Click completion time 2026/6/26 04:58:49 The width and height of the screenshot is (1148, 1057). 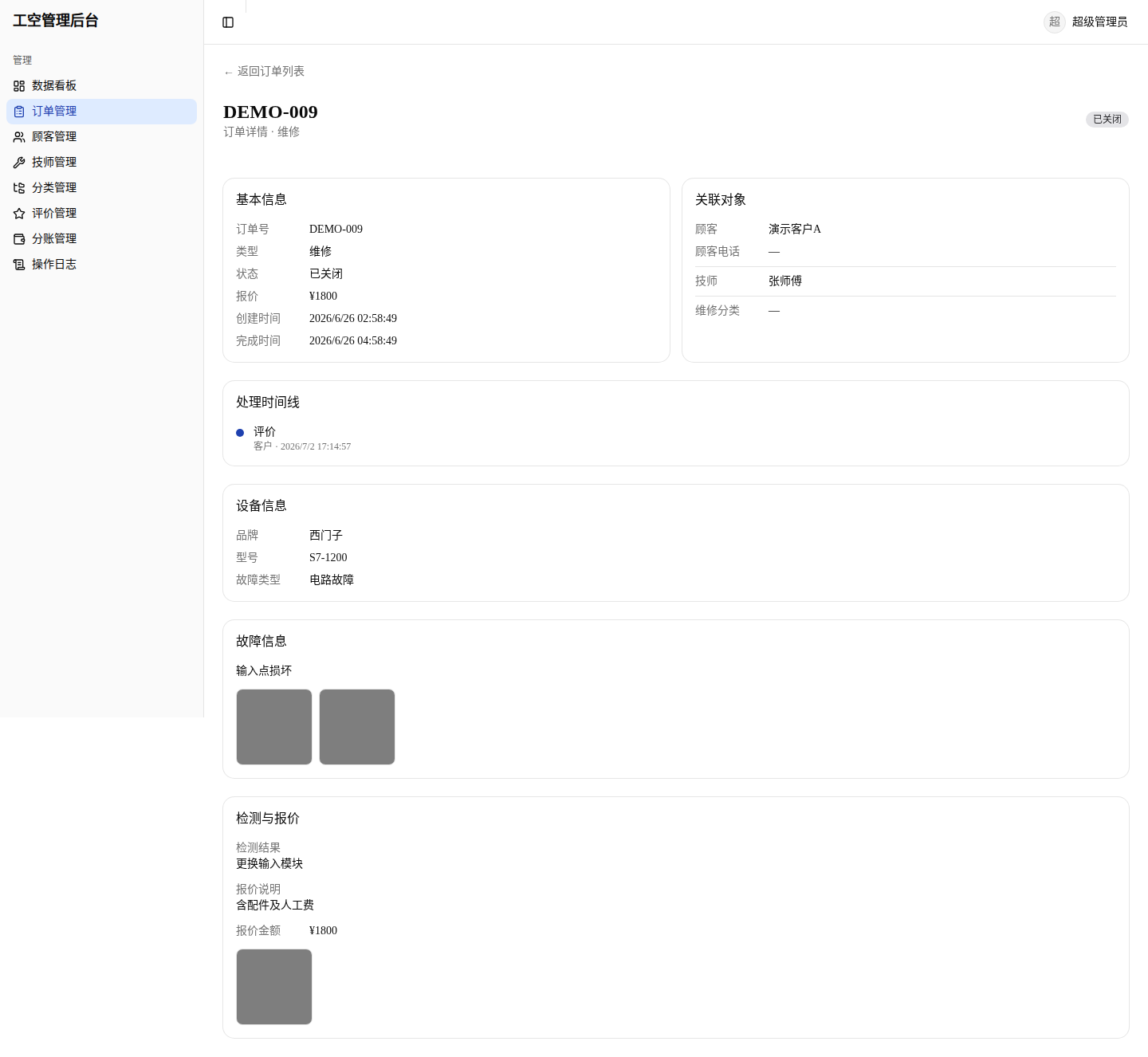pos(353,341)
